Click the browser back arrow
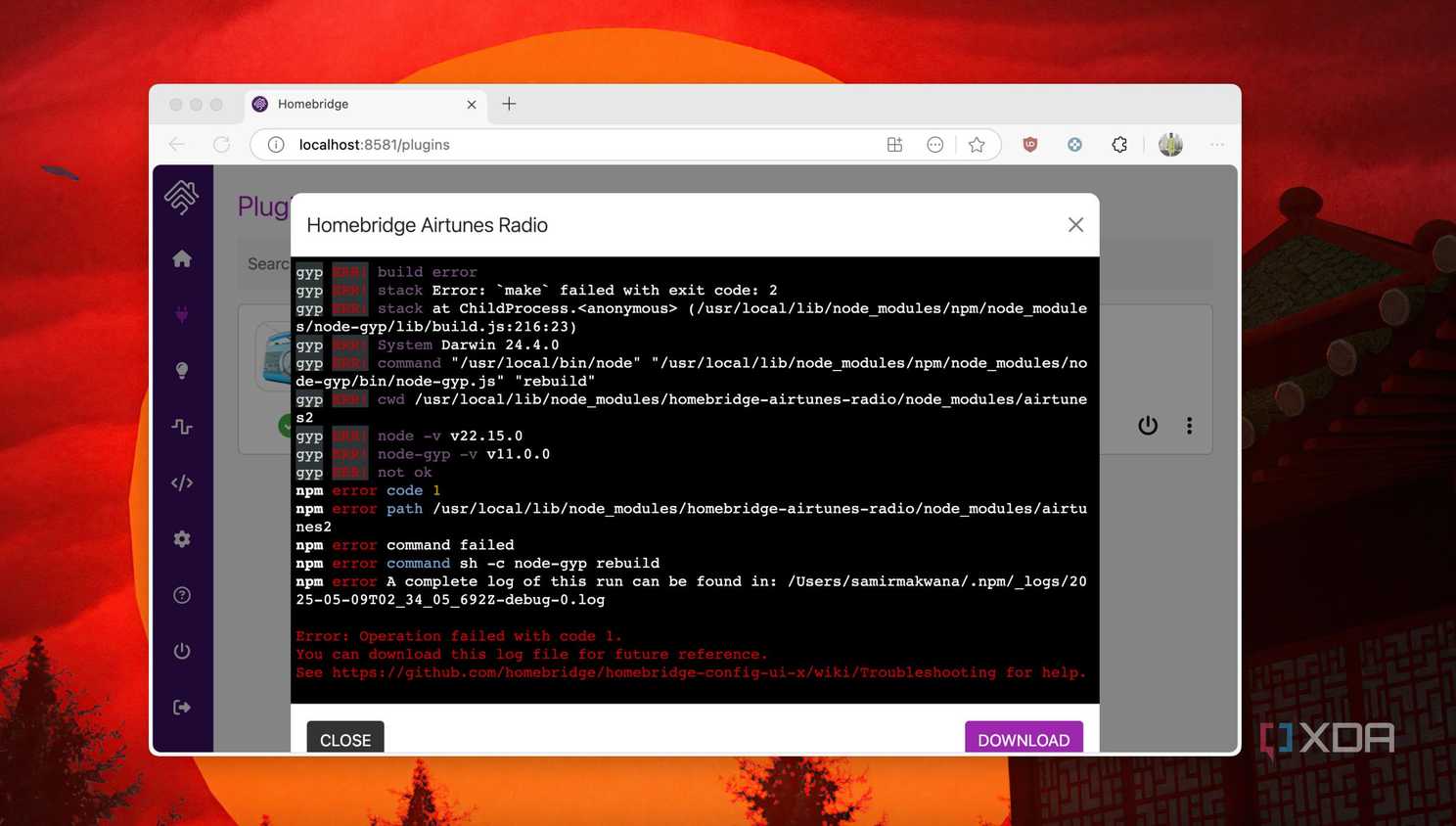 tap(177, 145)
